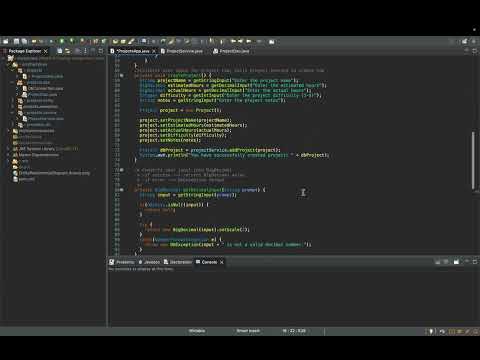Toggle Link with Editor in Package Explorer
Viewport: 480px width, 360px height.
(68, 51)
